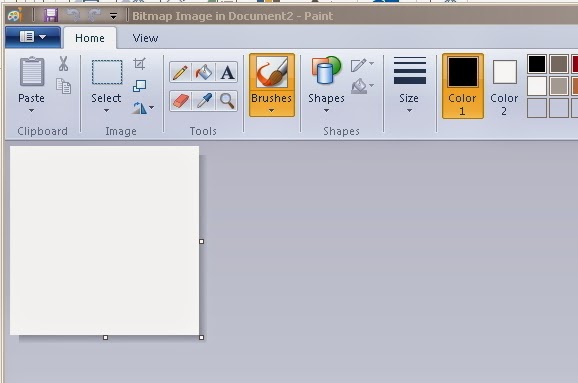Click the shape Fill icon
Image resolution: width=578 pixels, height=383 pixels.
358,86
